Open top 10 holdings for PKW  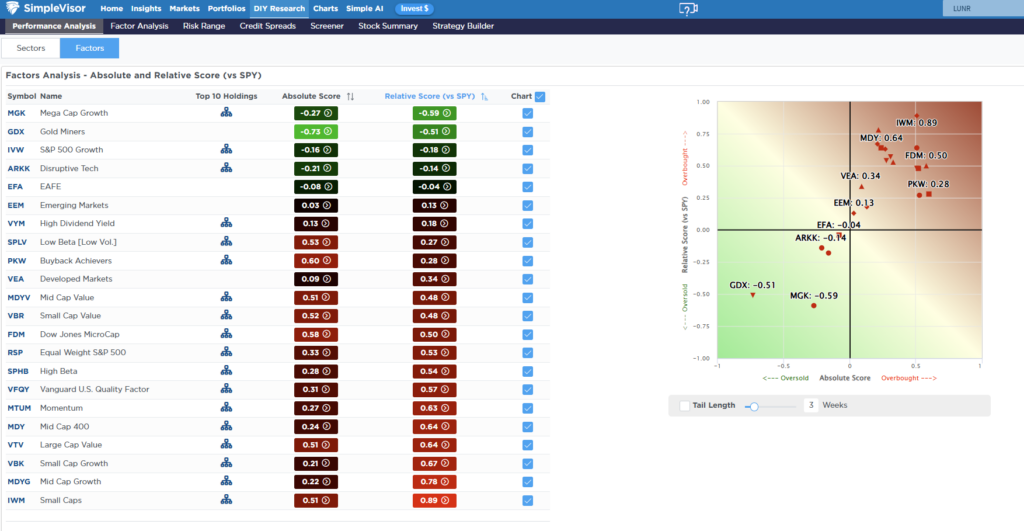coord(226,260)
